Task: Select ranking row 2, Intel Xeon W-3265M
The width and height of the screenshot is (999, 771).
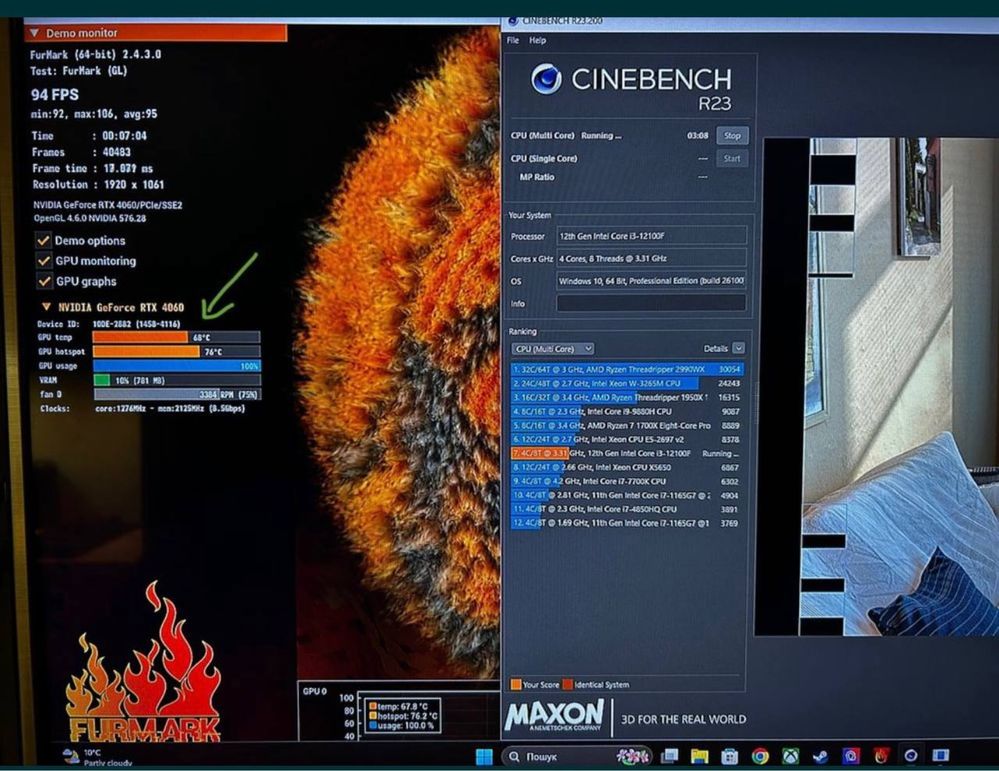Action: point(627,384)
